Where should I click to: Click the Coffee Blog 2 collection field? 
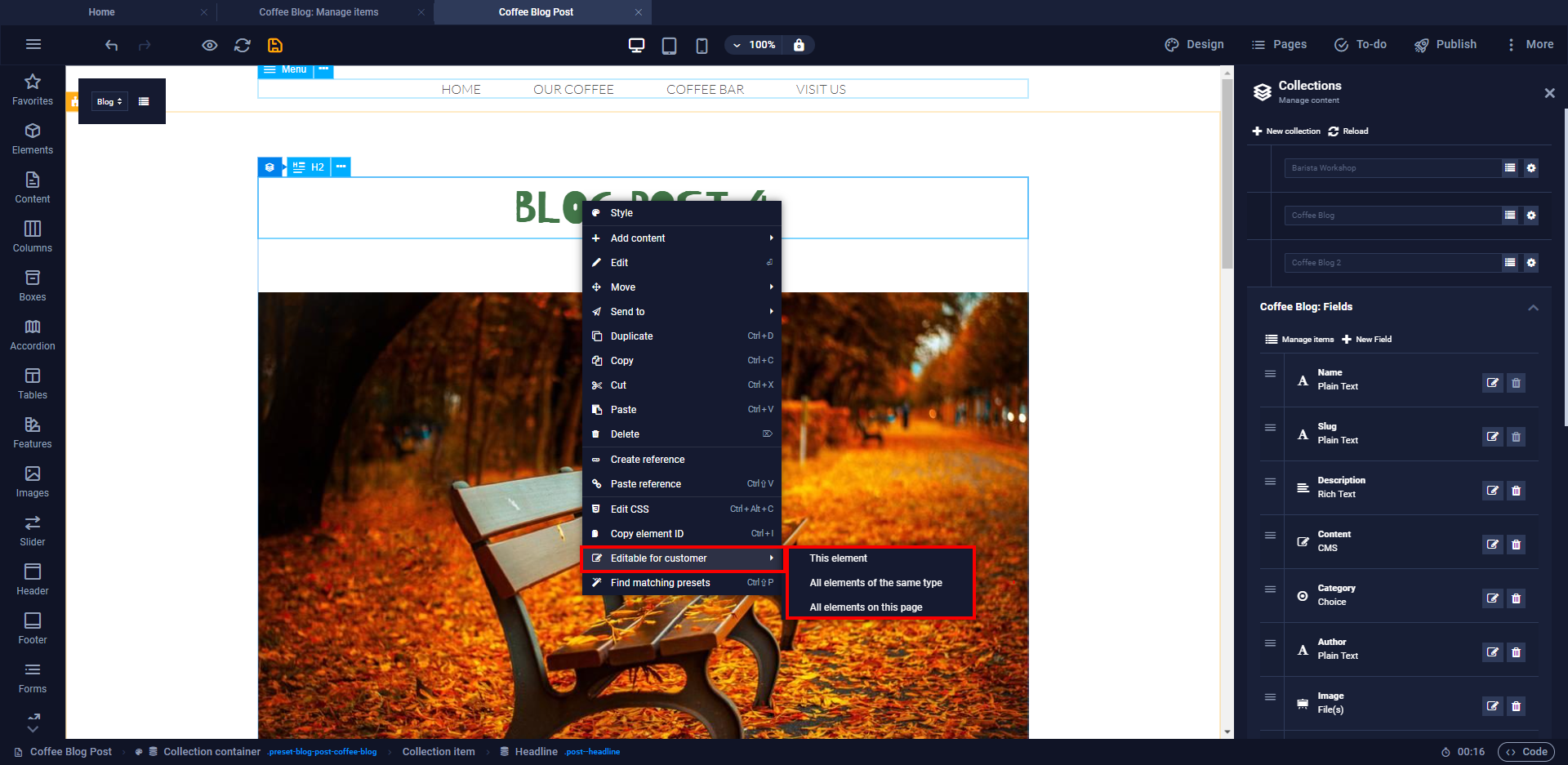(x=1392, y=263)
